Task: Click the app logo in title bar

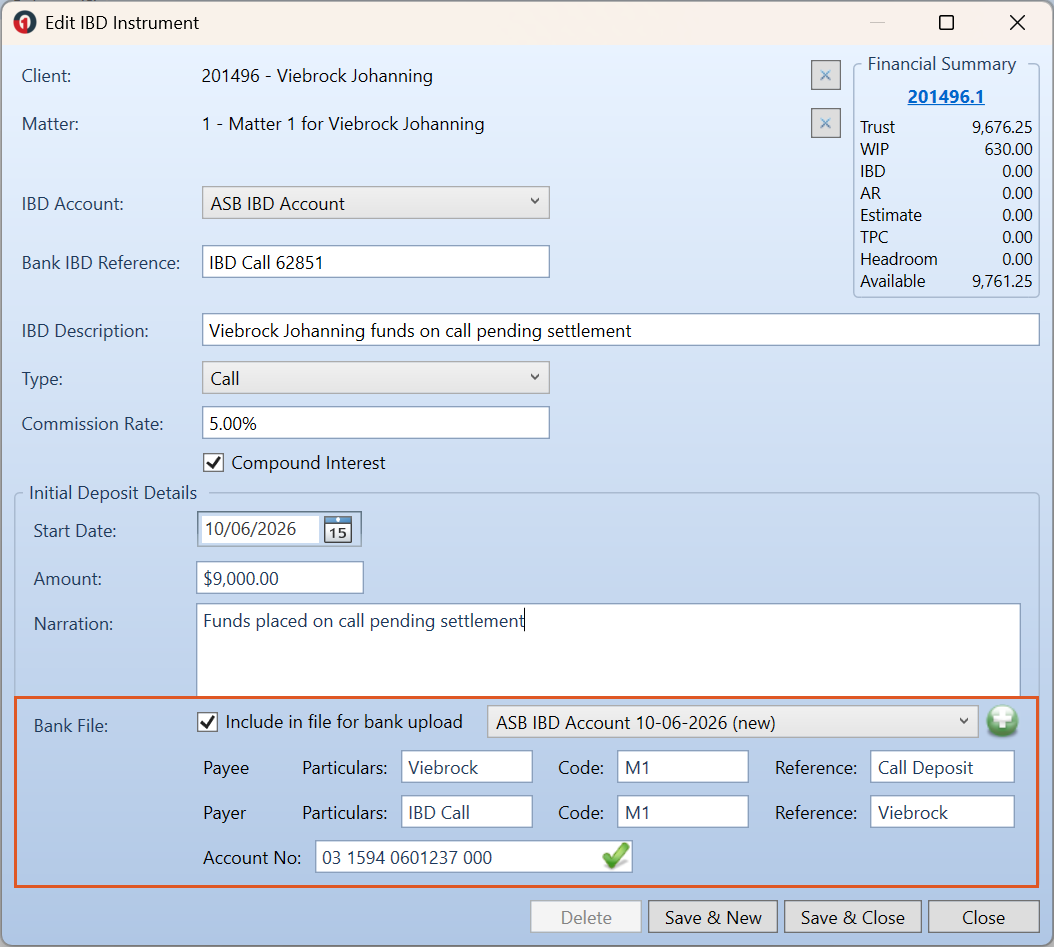Action: click(x=25, y=23)
